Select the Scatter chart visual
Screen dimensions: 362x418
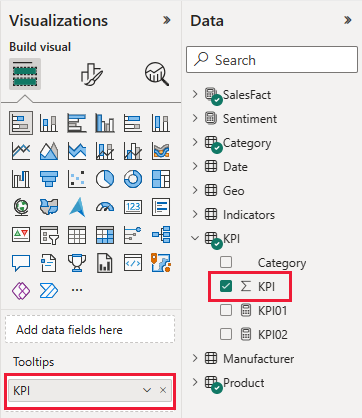(x=77, y=179)
